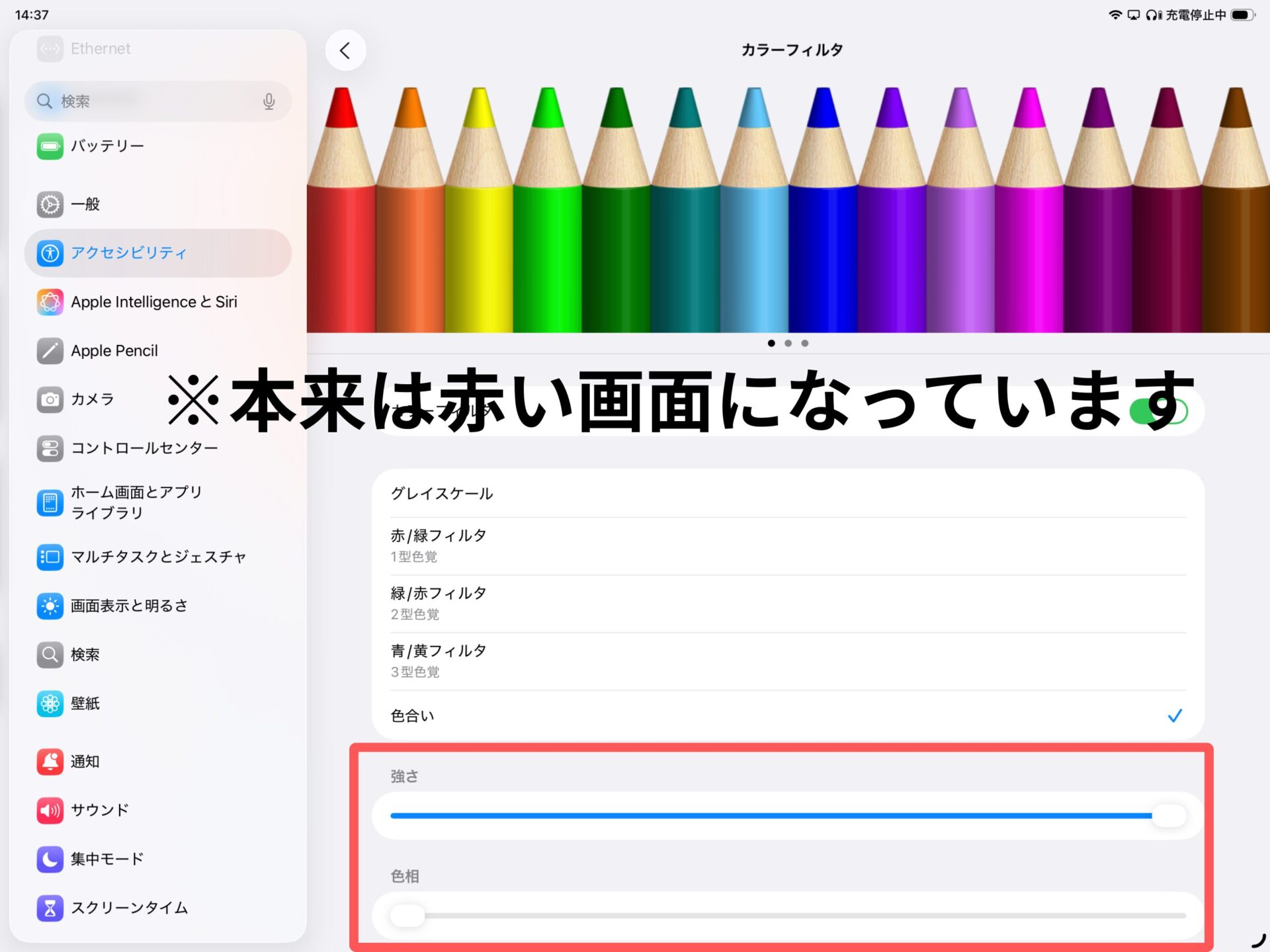Open Wallpaper settings flower icon
The height and width of the screenshot is (952, 1270).
50,703
